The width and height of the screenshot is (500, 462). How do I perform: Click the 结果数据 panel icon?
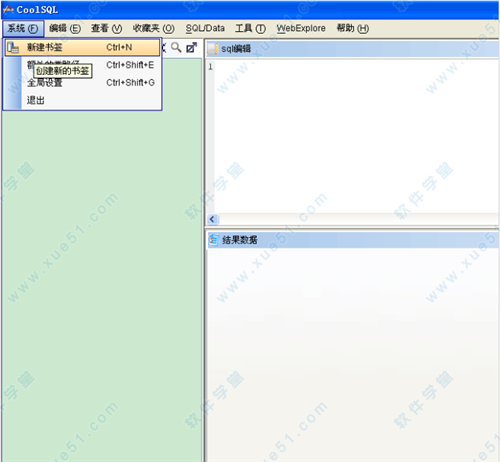[x=213, y=240]
